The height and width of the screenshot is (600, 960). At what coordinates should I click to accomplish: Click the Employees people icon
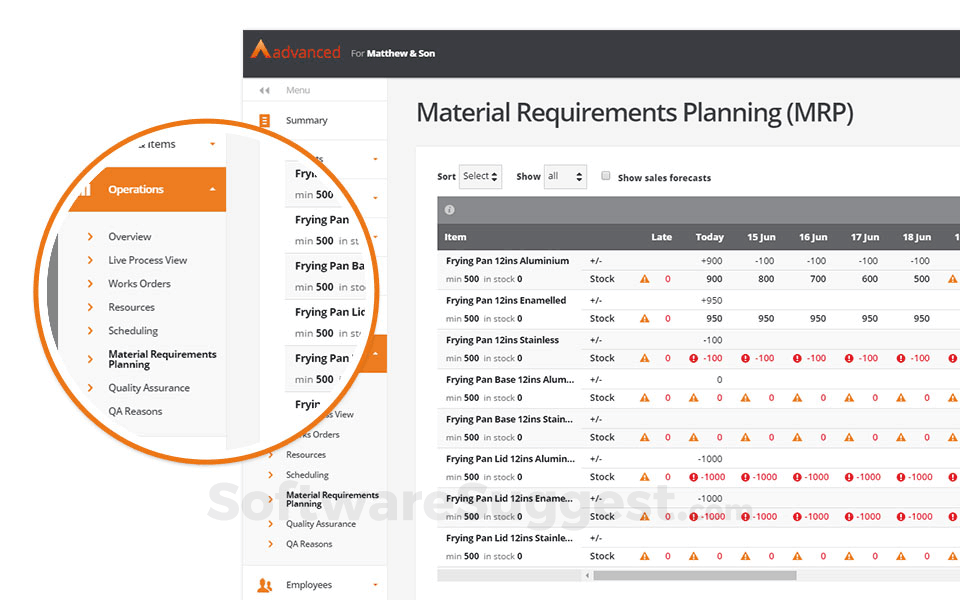click(x=264, y=585)
